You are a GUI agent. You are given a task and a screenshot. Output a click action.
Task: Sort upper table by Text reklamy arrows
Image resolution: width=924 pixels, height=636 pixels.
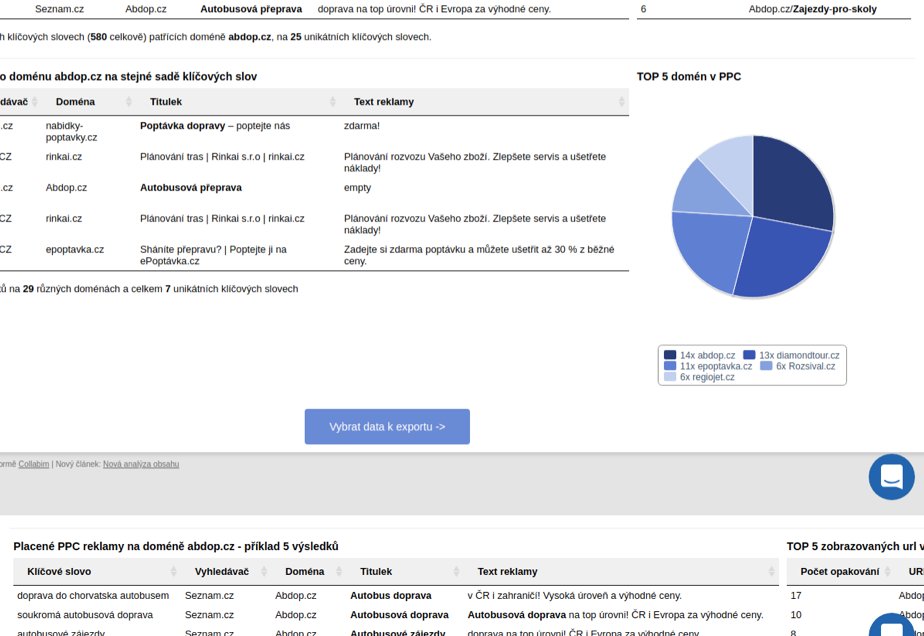tap(621, 102)
